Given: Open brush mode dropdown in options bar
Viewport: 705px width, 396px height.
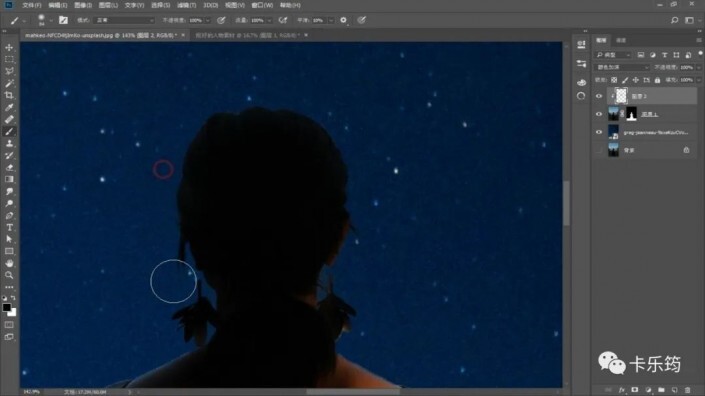Looking at the screenshot, I should click(124, 20).
